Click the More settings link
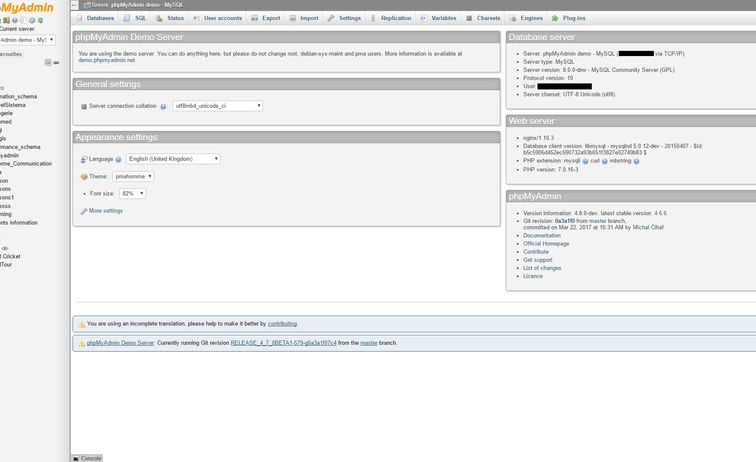This screenshot has height=462, width=756. tap(106, 211)
